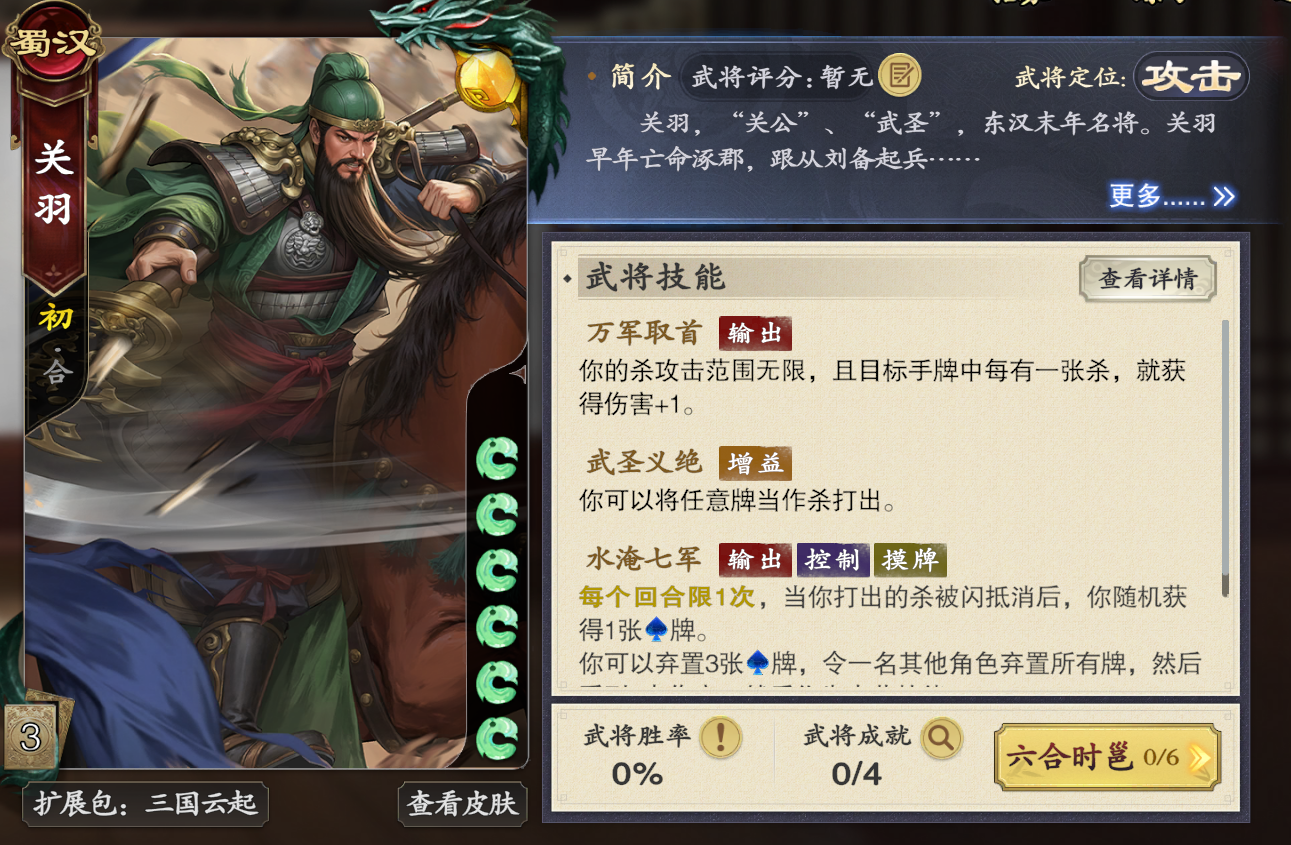Open the magnifier icon beside 武将成就
Image resolution: width=1291 pixels, height=845 pixels.
[941, 738]
